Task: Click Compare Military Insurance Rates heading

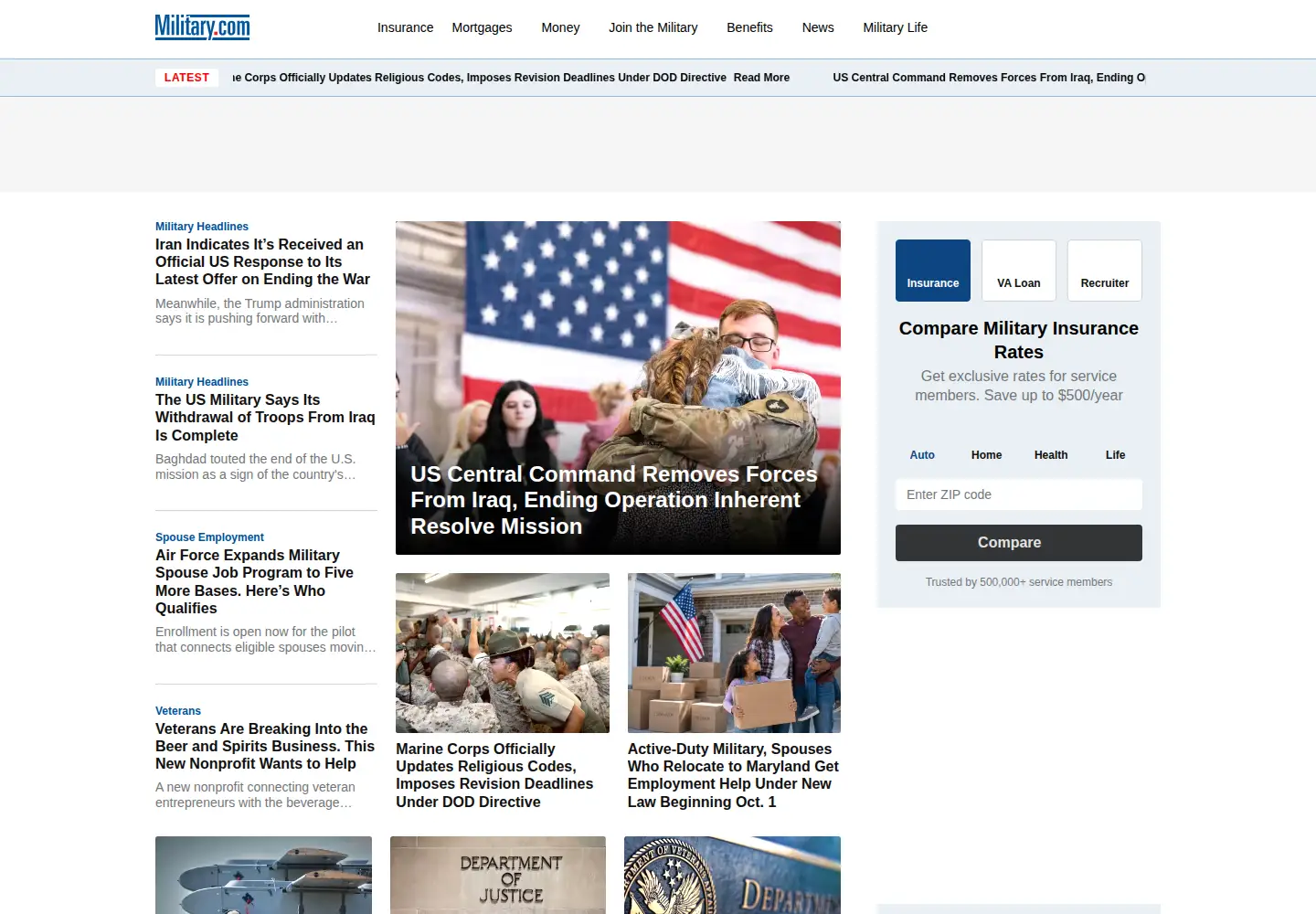Action: click(1019, 340)
